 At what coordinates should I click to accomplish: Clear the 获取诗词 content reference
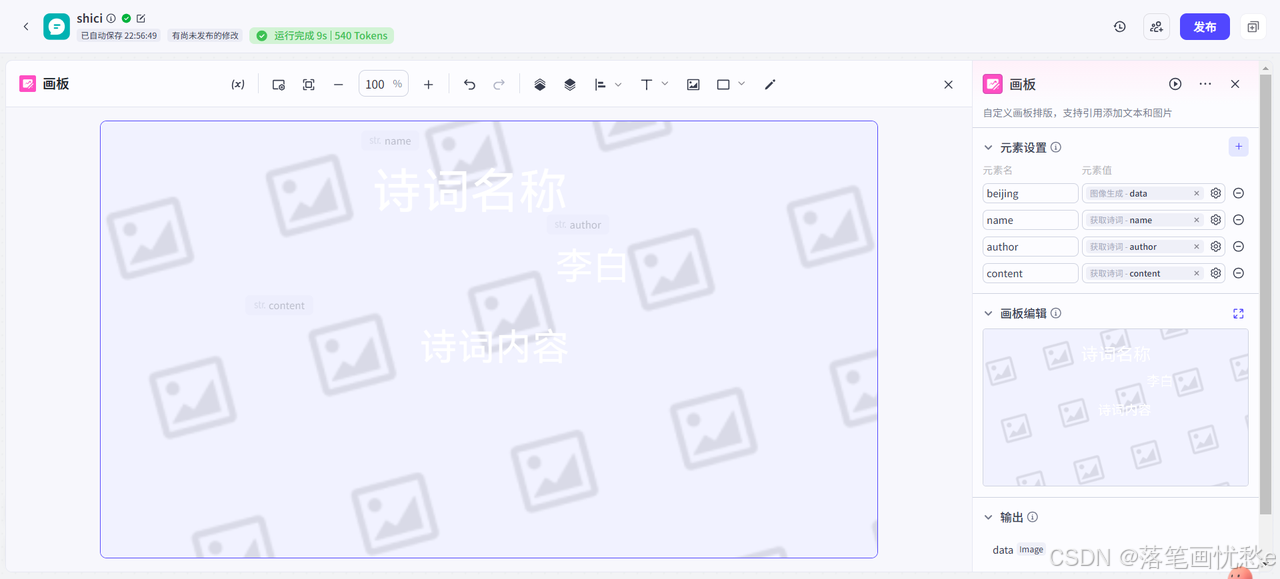(x=1196, y=273)
